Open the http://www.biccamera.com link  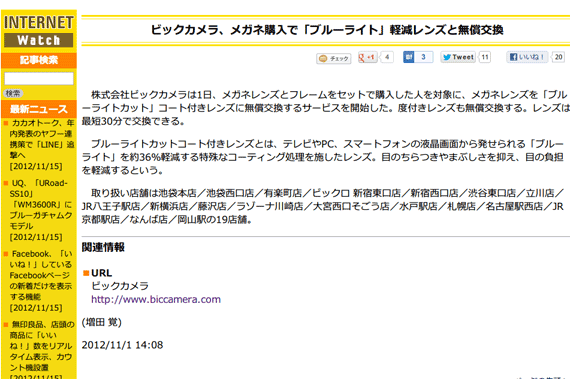[x=156, y=299]
